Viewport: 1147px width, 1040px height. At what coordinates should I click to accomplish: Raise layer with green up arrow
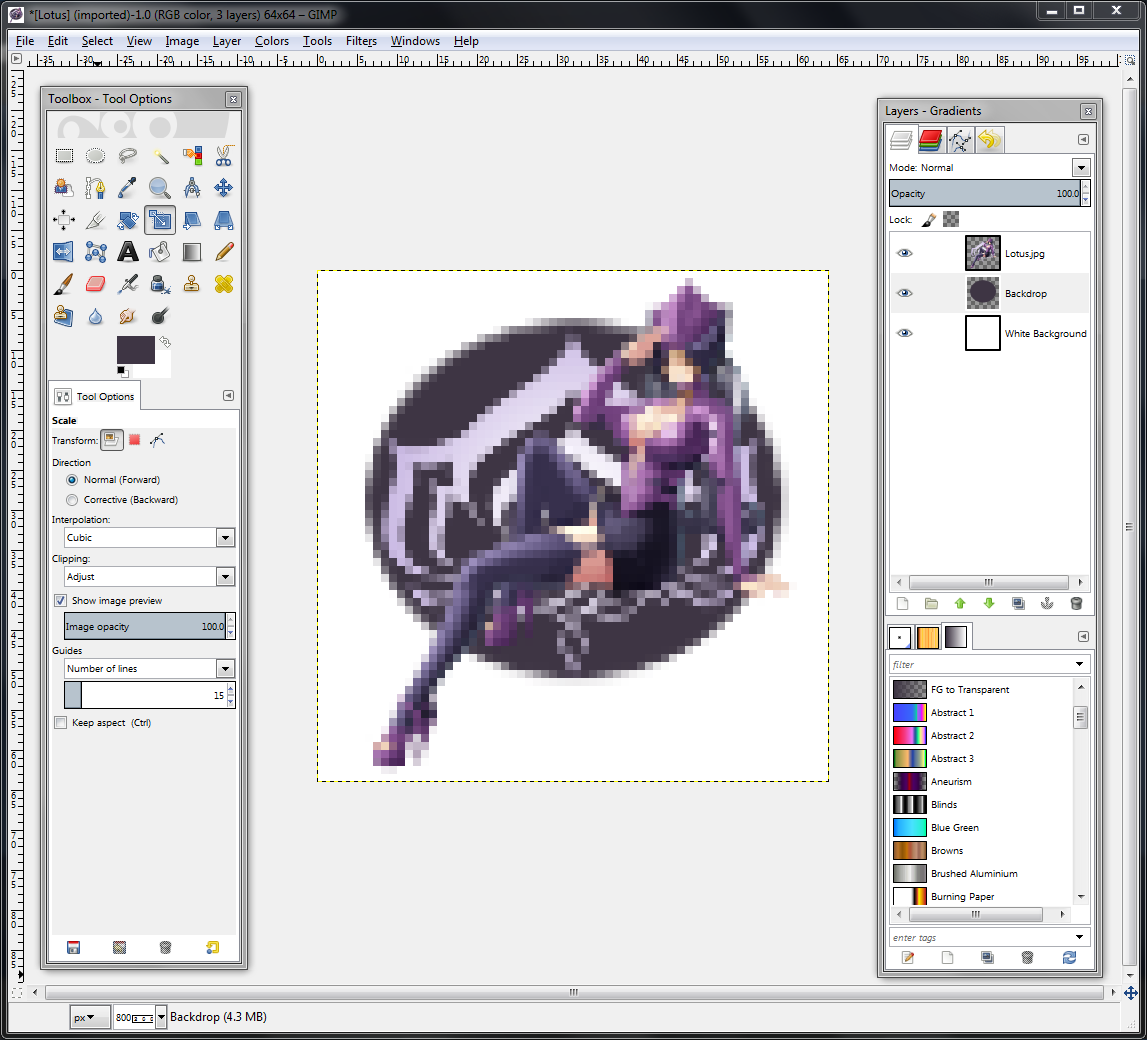960,603
